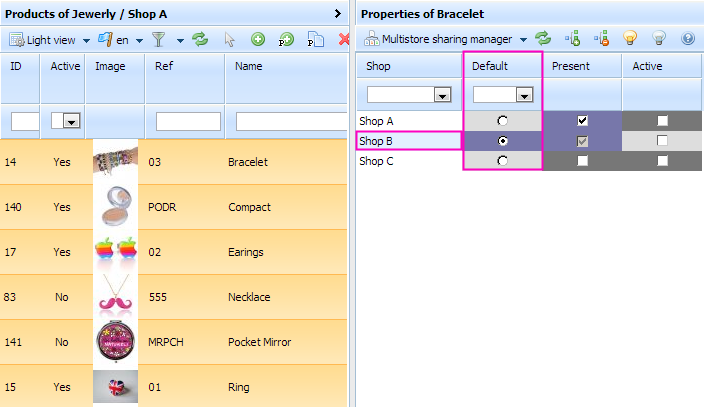Open the help question mark icon
This screenshot has height=407, width=704.
(688, 39)
